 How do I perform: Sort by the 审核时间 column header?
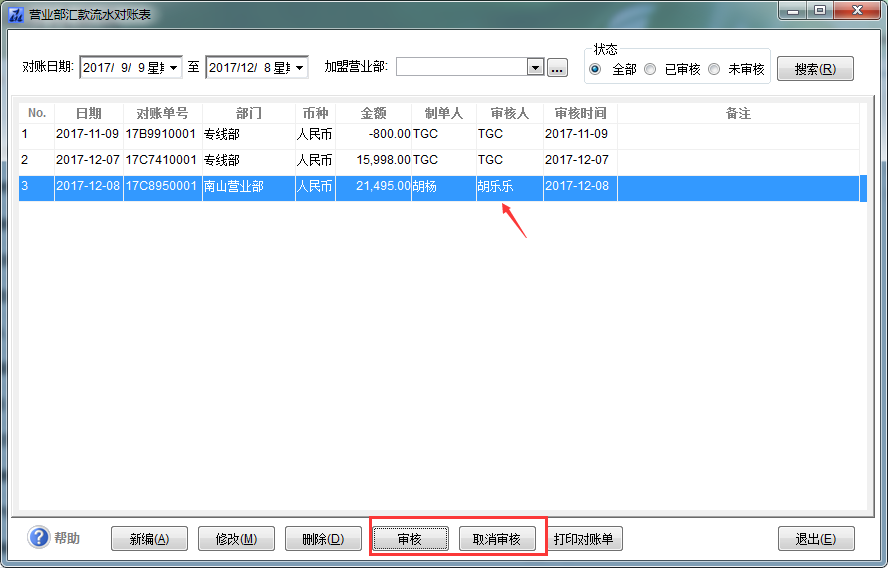point(580,113)
